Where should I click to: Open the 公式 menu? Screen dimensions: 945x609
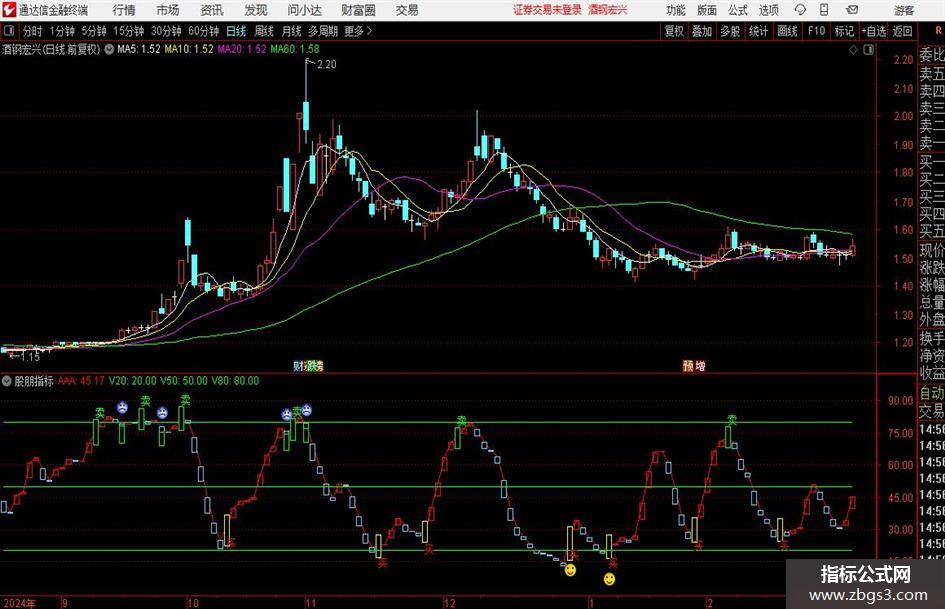(738, 10)
